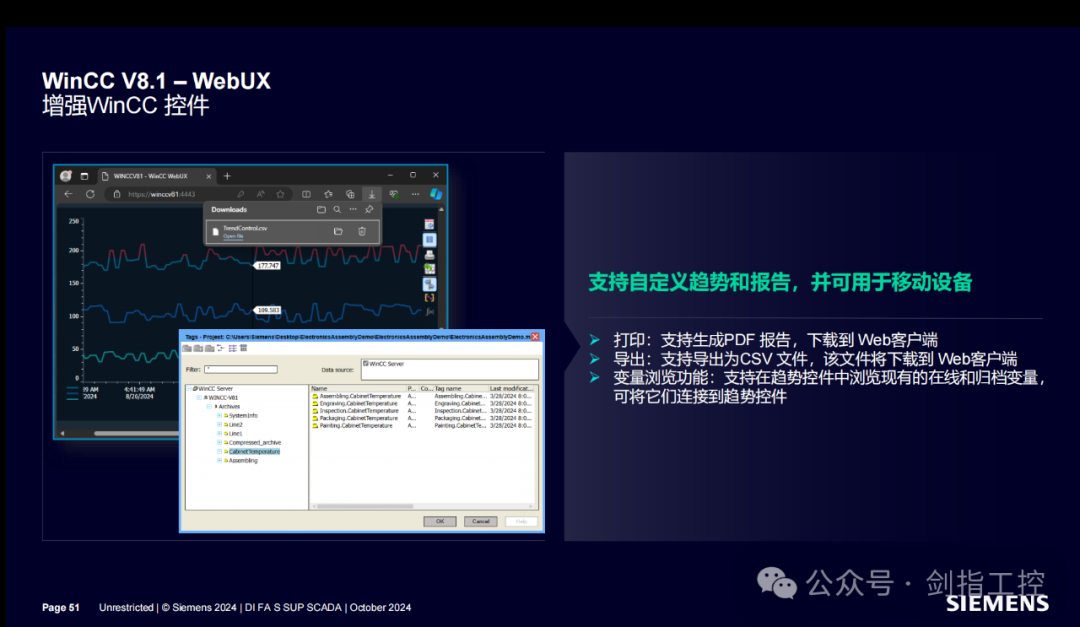This screenshot has height=627, width=1080.
Task: Click Open file under TrendControl.csv
Action: click(233, 238)
